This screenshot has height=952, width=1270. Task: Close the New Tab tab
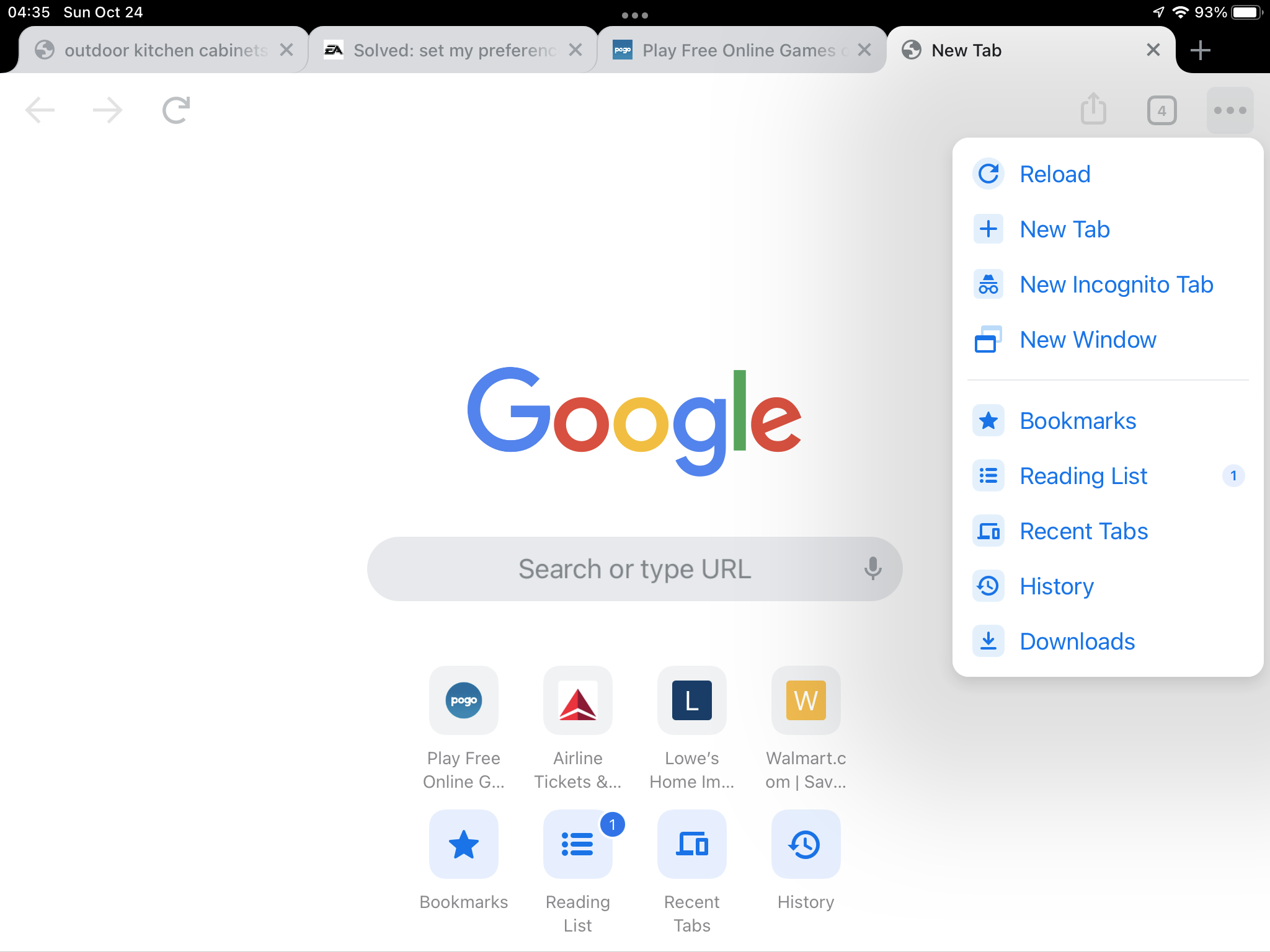(1153, 50)
